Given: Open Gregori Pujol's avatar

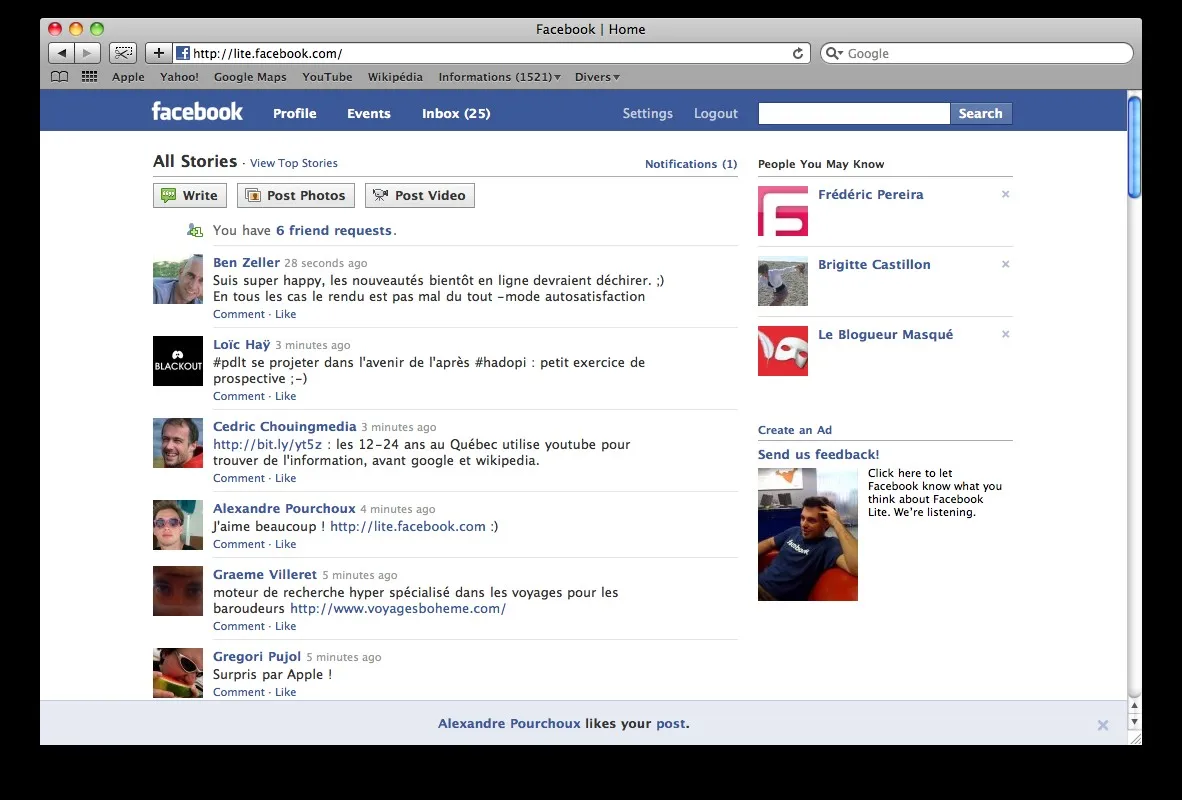Looking at the screenshot, I should coord(178,673).
